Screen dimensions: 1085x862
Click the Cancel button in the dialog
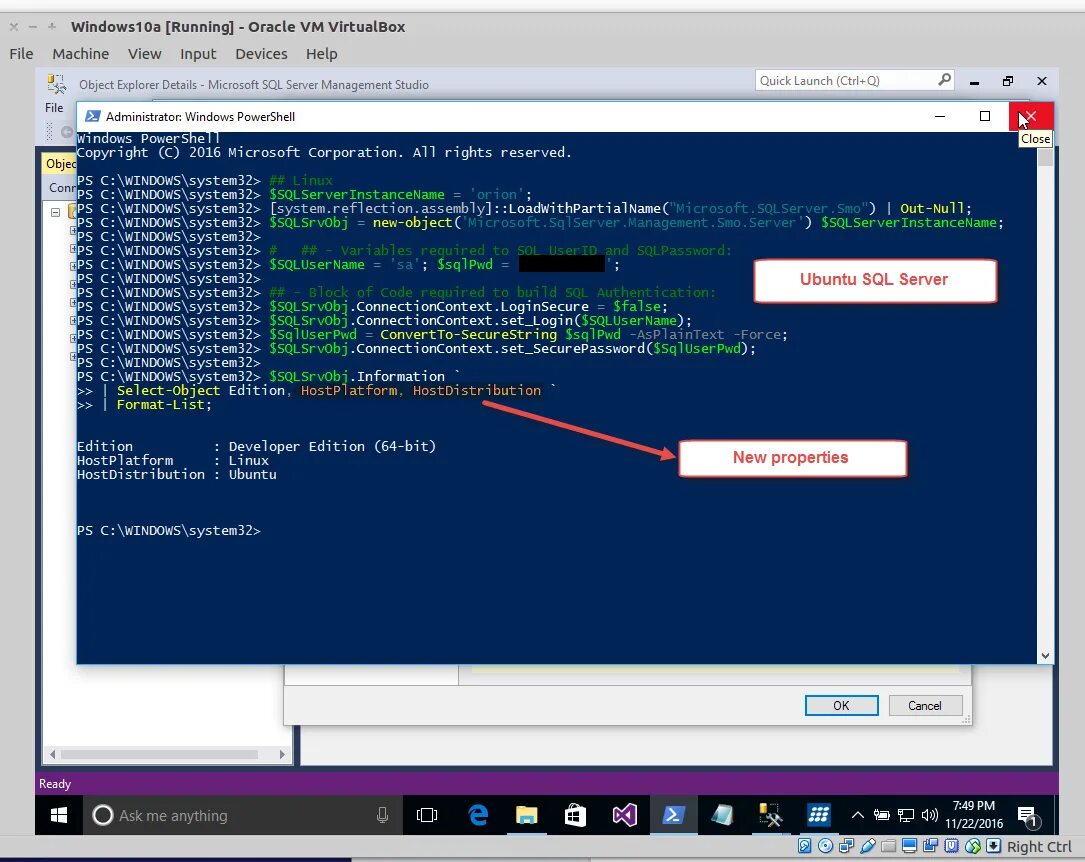925,705
